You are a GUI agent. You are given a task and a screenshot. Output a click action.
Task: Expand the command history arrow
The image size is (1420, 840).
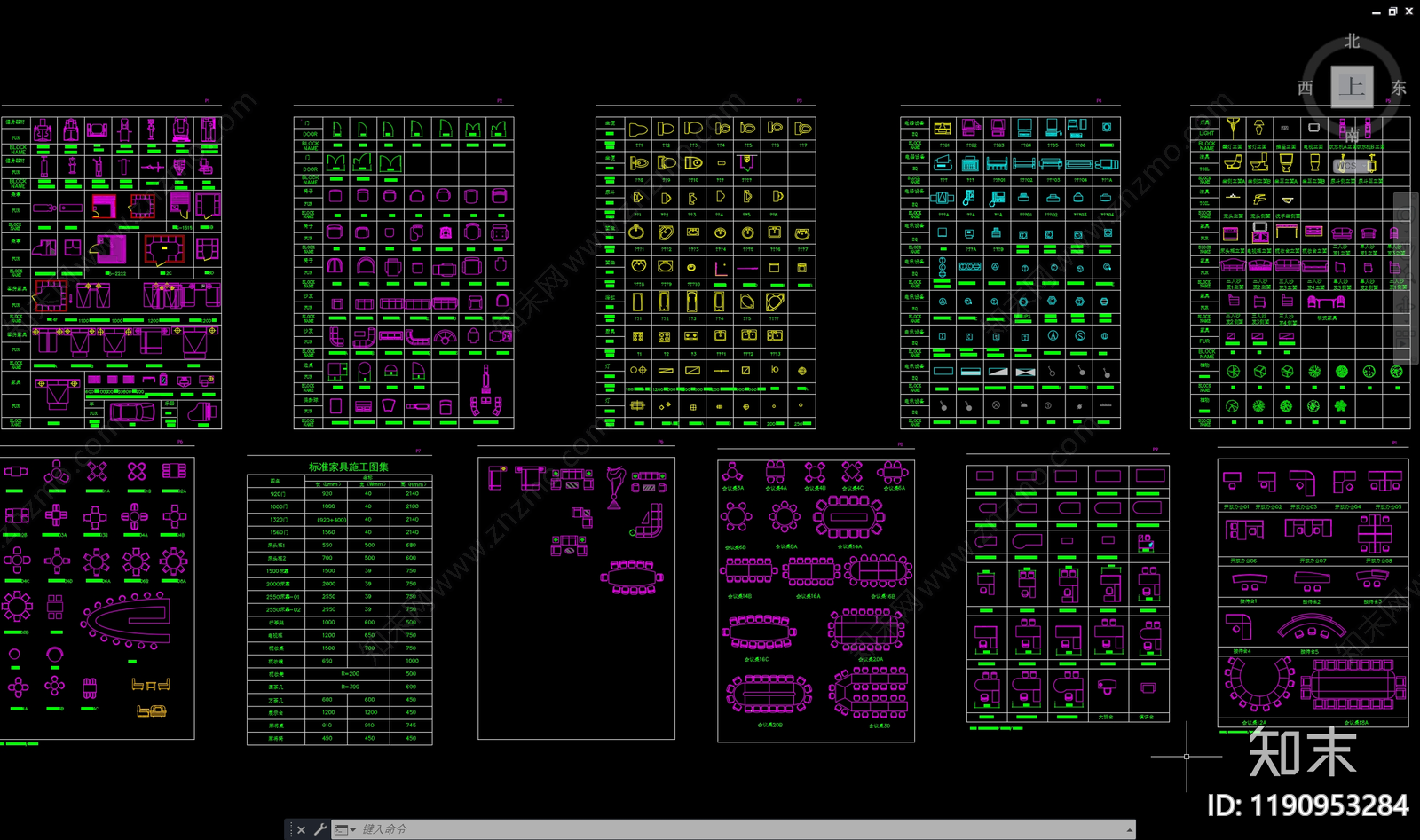pos(1129,830)
